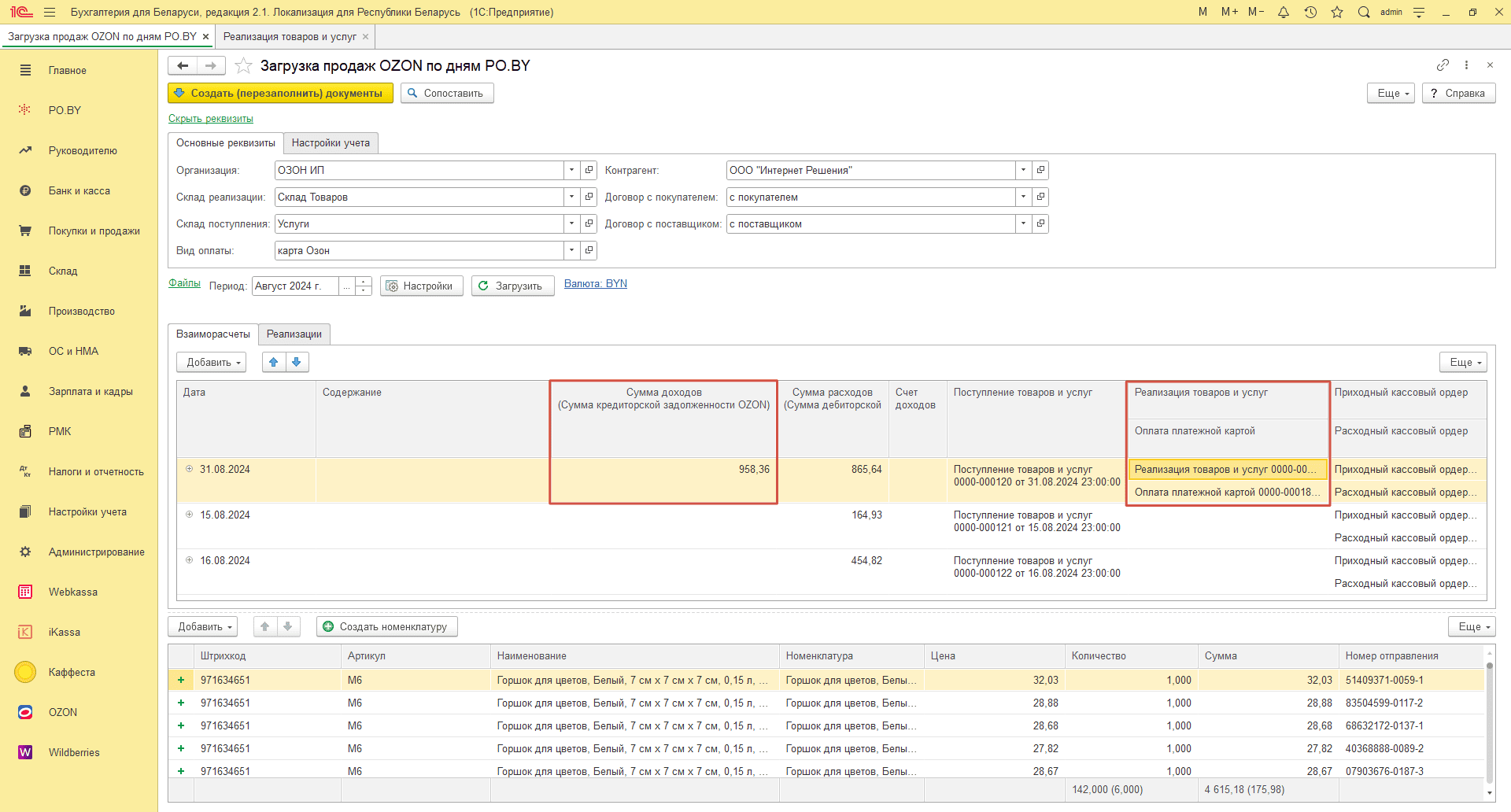Viewport: 1511px width, 812px height.
Task: Click the search magnifier in title bar
Action: tap(1364, 12)
